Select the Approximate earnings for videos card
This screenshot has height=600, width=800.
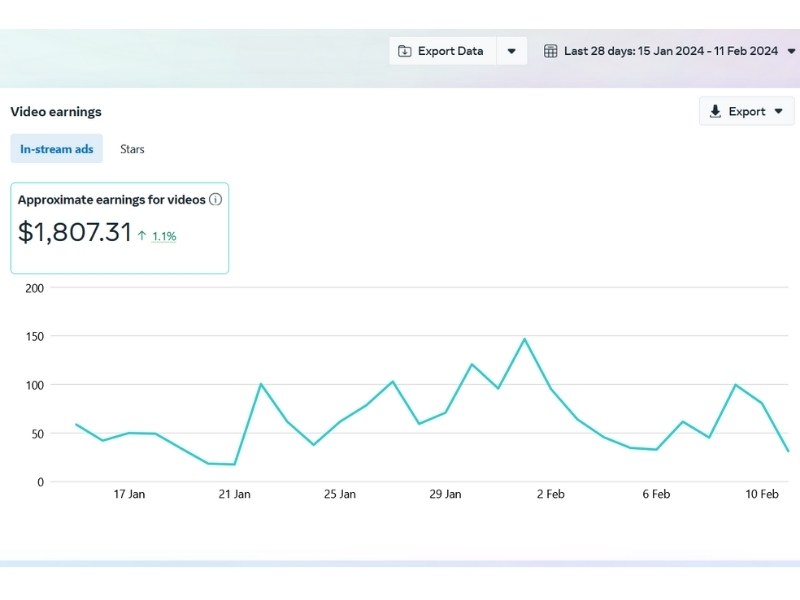click(120, 228)
